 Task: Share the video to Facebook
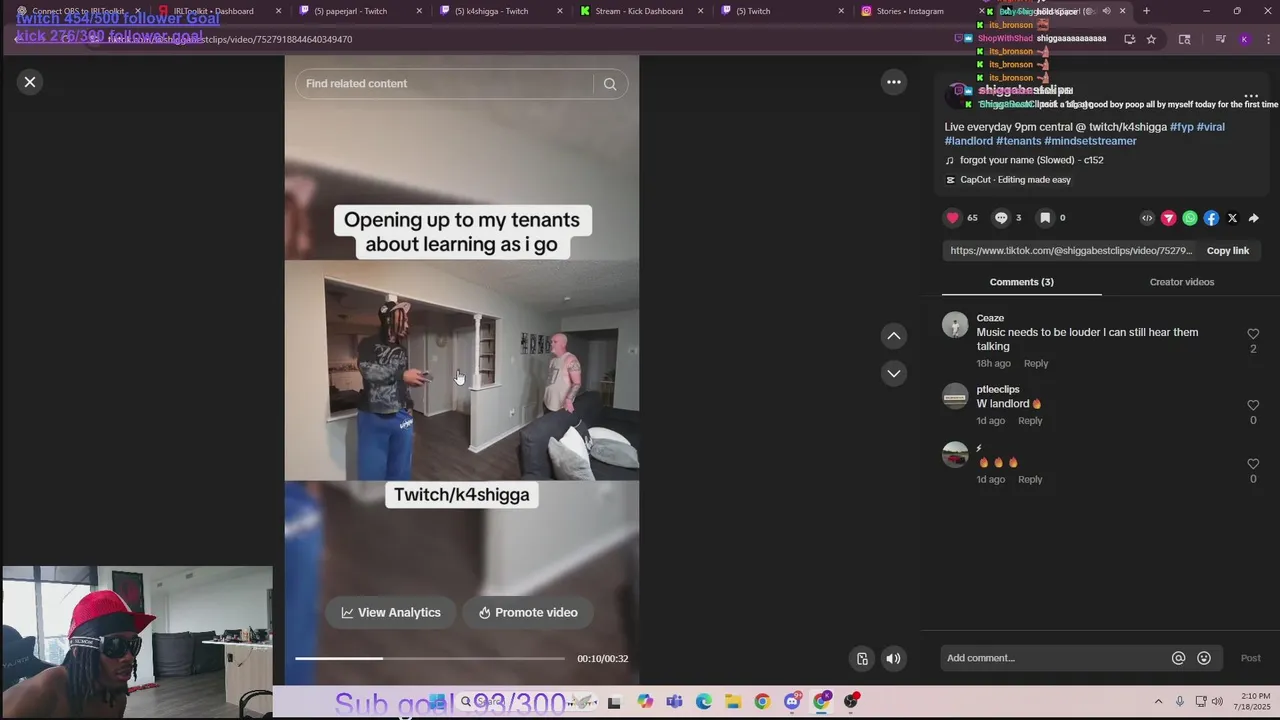[1211, 218]
